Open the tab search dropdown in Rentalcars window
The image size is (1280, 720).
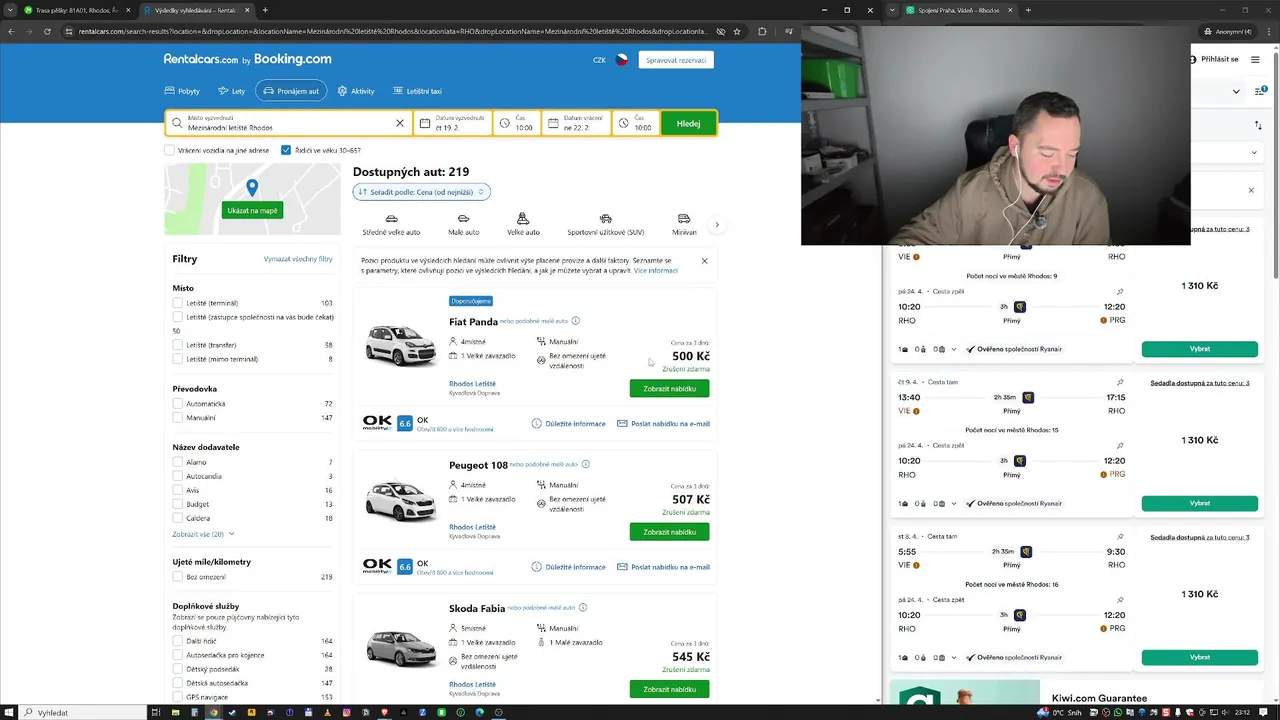(8, 10)
